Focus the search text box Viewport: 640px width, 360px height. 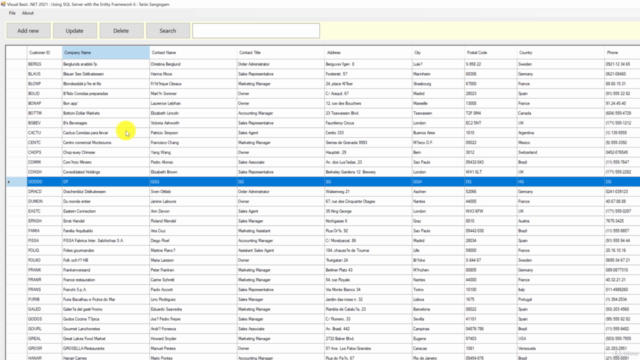pyautogui.click(x=256, y=31)
